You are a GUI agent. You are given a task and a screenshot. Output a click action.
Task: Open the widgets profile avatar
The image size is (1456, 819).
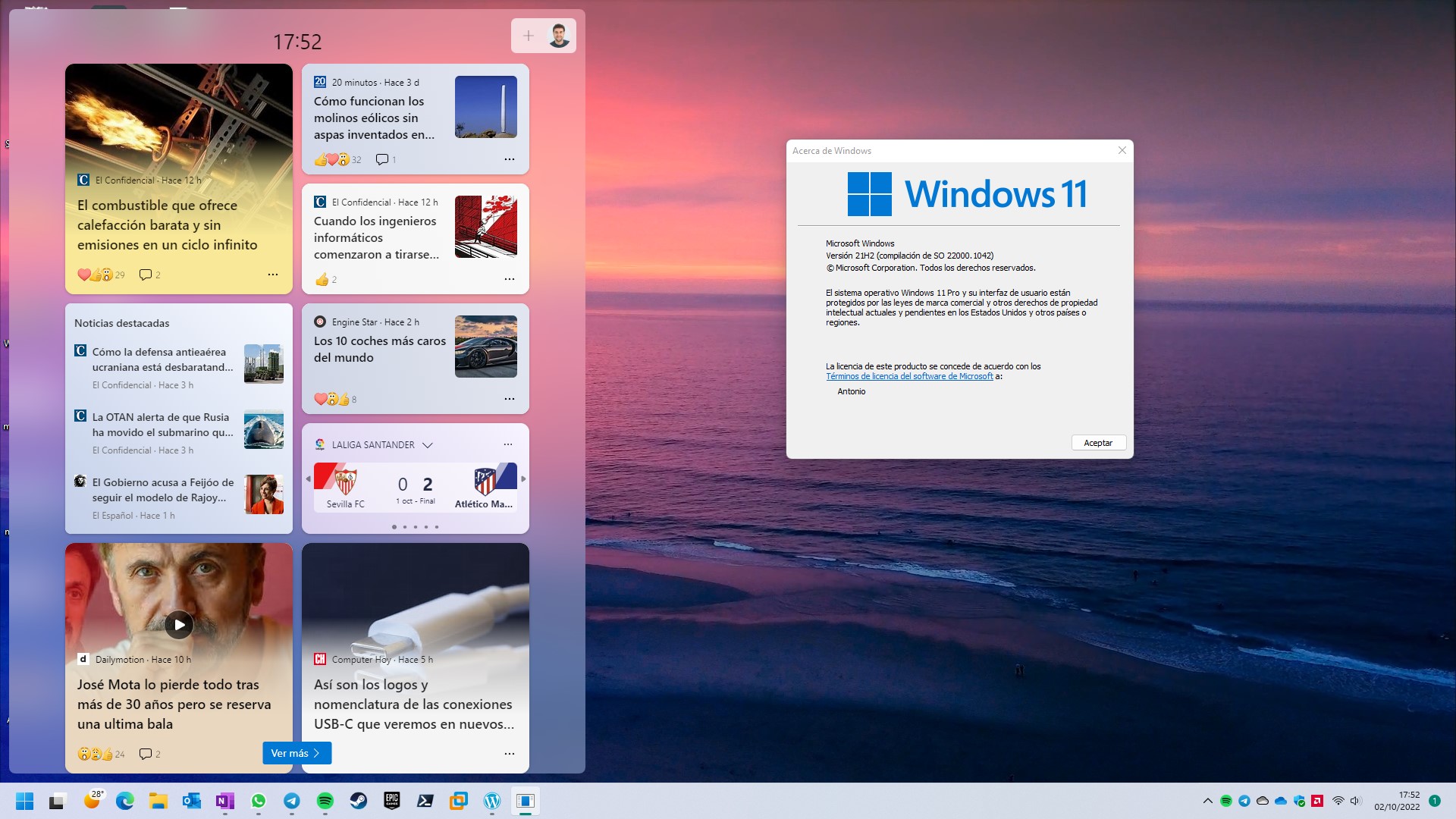(559, 36)
